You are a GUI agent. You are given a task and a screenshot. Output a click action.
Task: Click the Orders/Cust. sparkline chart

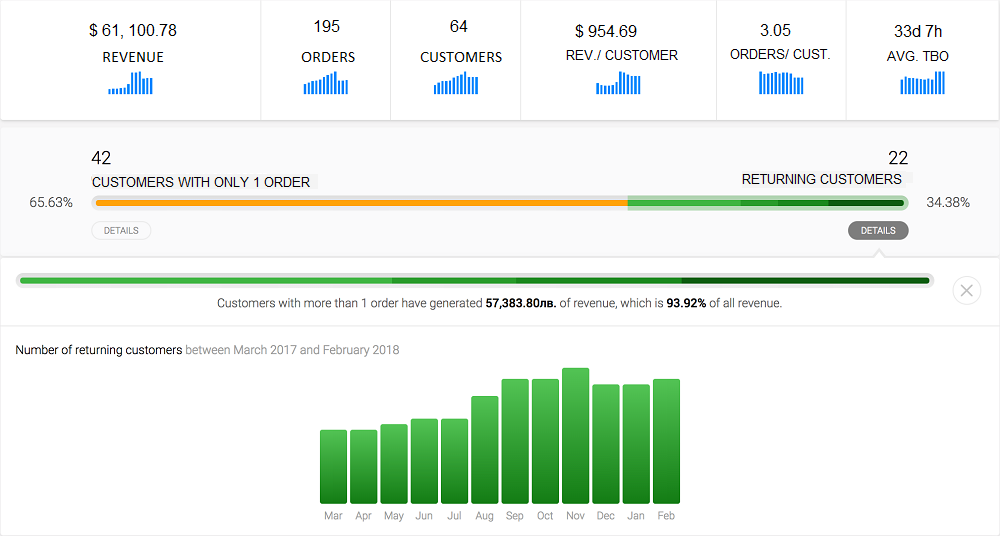[781, 84]
